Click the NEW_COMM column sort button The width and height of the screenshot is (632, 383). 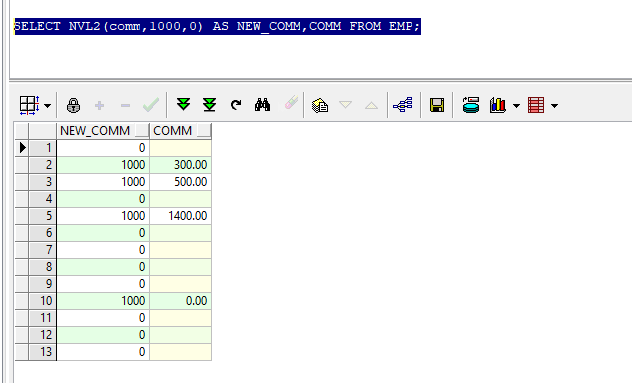(x=142, y=131)
